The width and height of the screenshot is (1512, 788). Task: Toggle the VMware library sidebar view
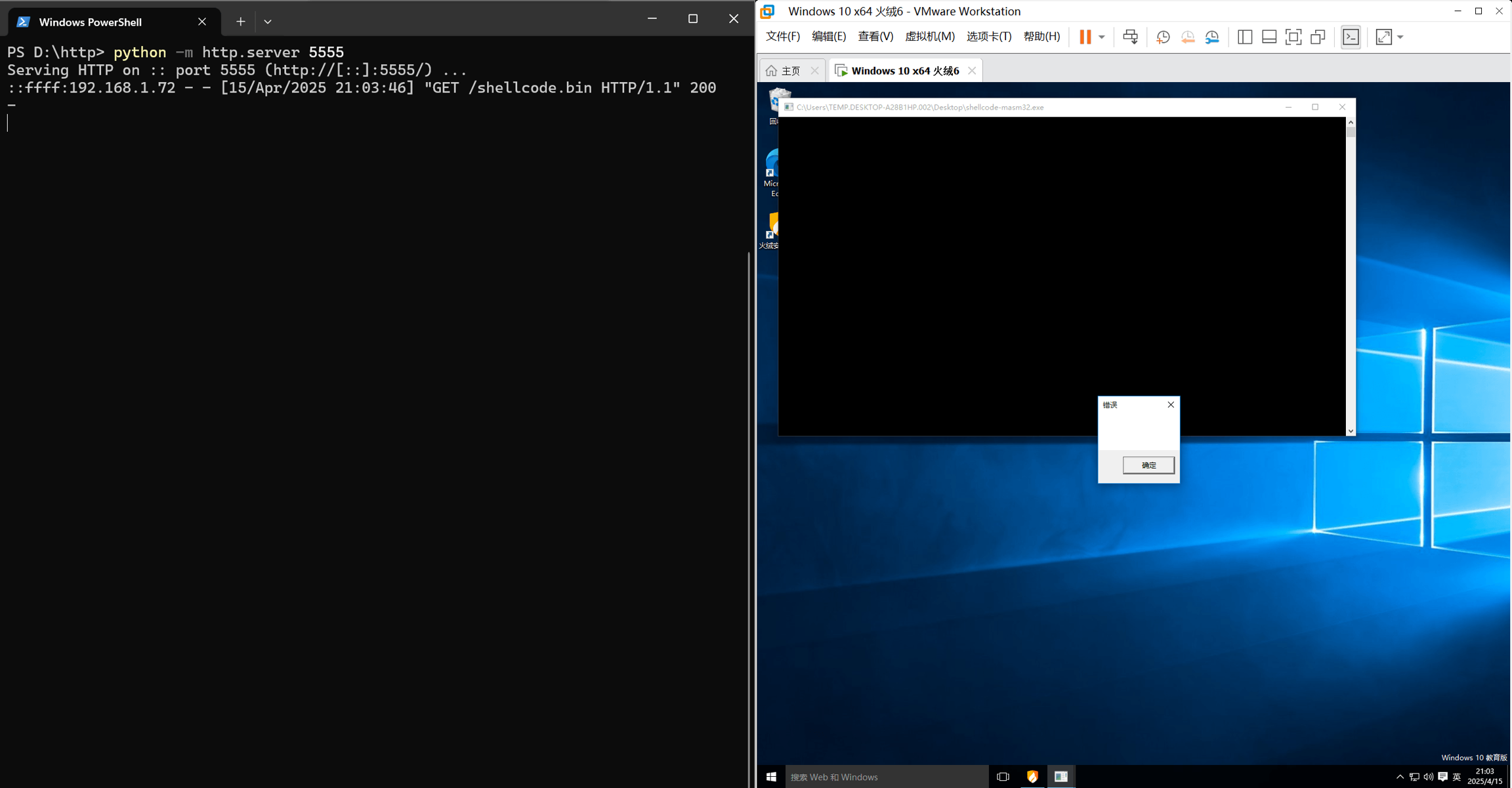point(1244,37)
